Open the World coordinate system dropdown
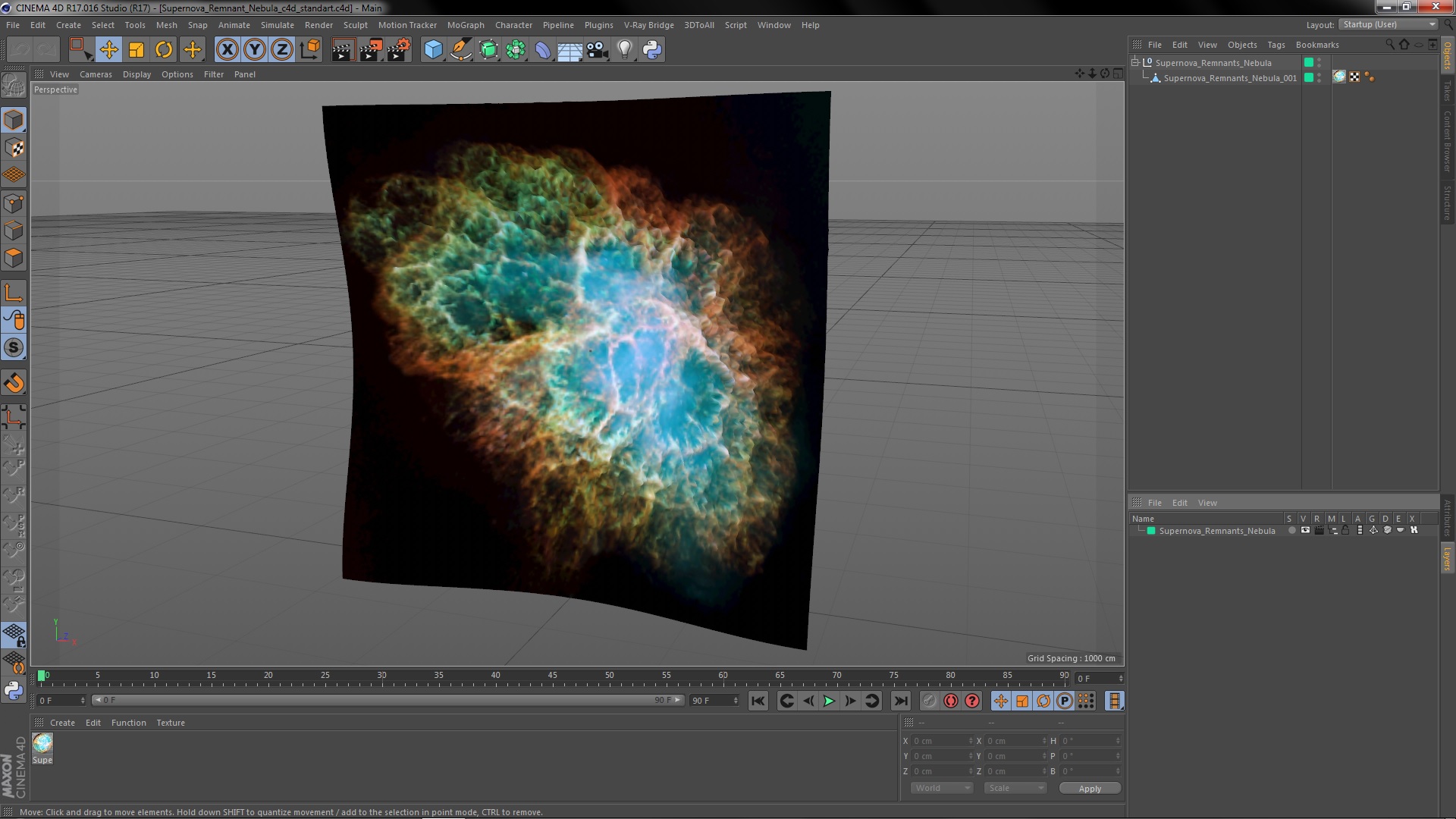This screenshot has height=819, width=1456. click(941, 788)
